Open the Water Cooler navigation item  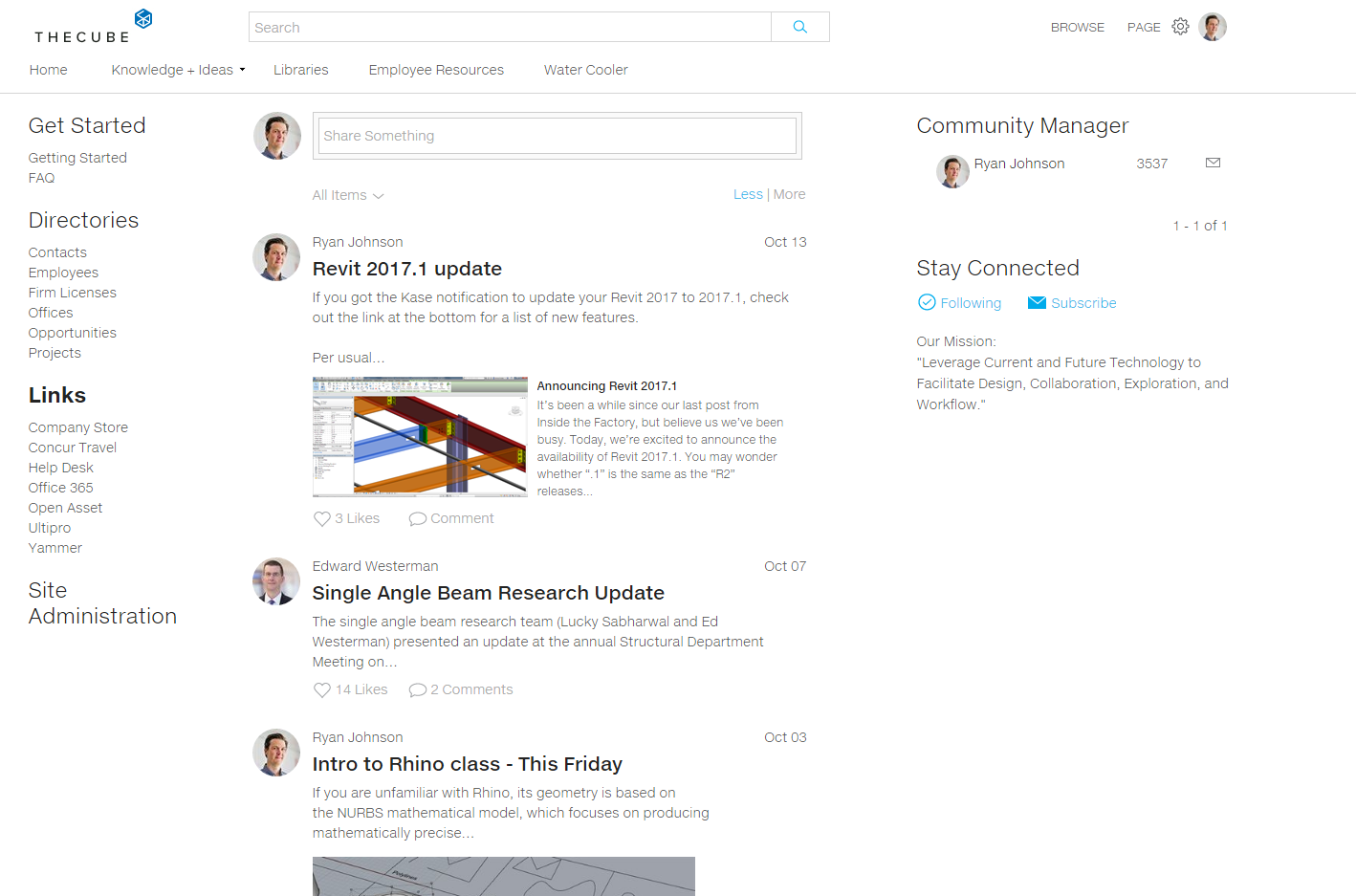click(x=585, y=70)
